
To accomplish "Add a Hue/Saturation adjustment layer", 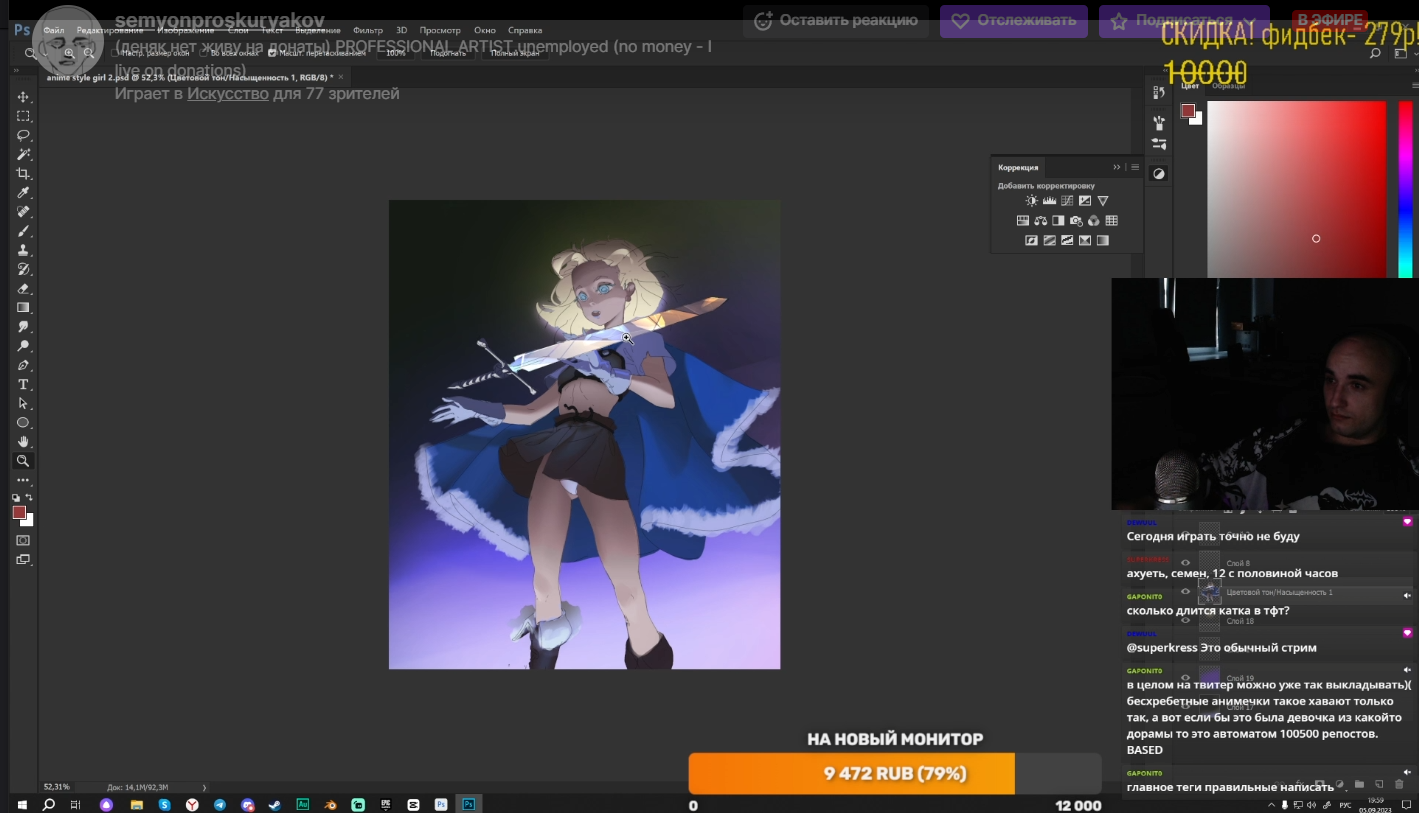I will 1023,221.
